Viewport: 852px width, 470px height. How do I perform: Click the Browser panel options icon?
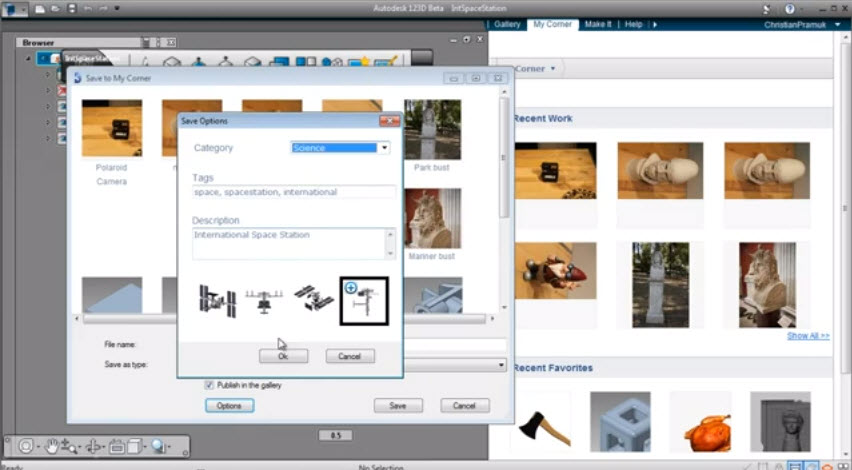pos(146,42)
